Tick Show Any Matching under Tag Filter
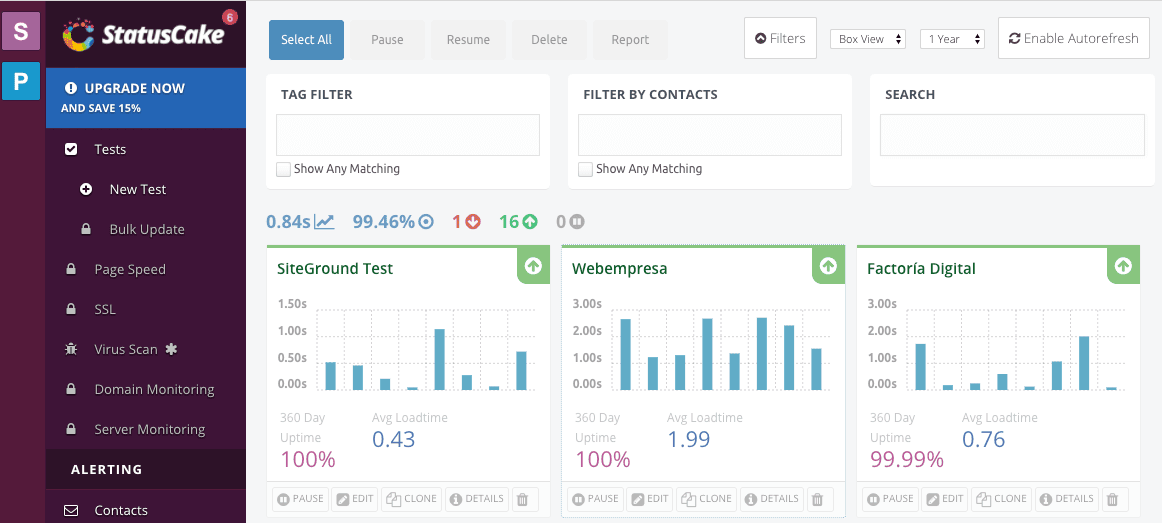 [283, 169]
